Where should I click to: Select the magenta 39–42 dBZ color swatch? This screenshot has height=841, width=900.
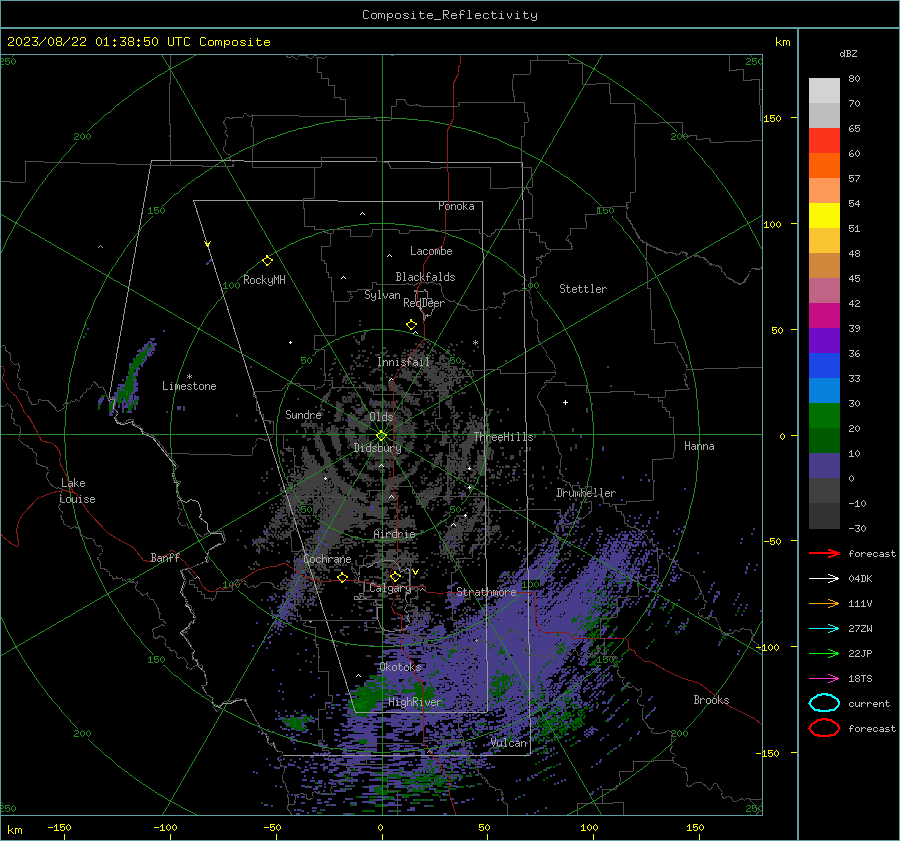coord(824,316)
